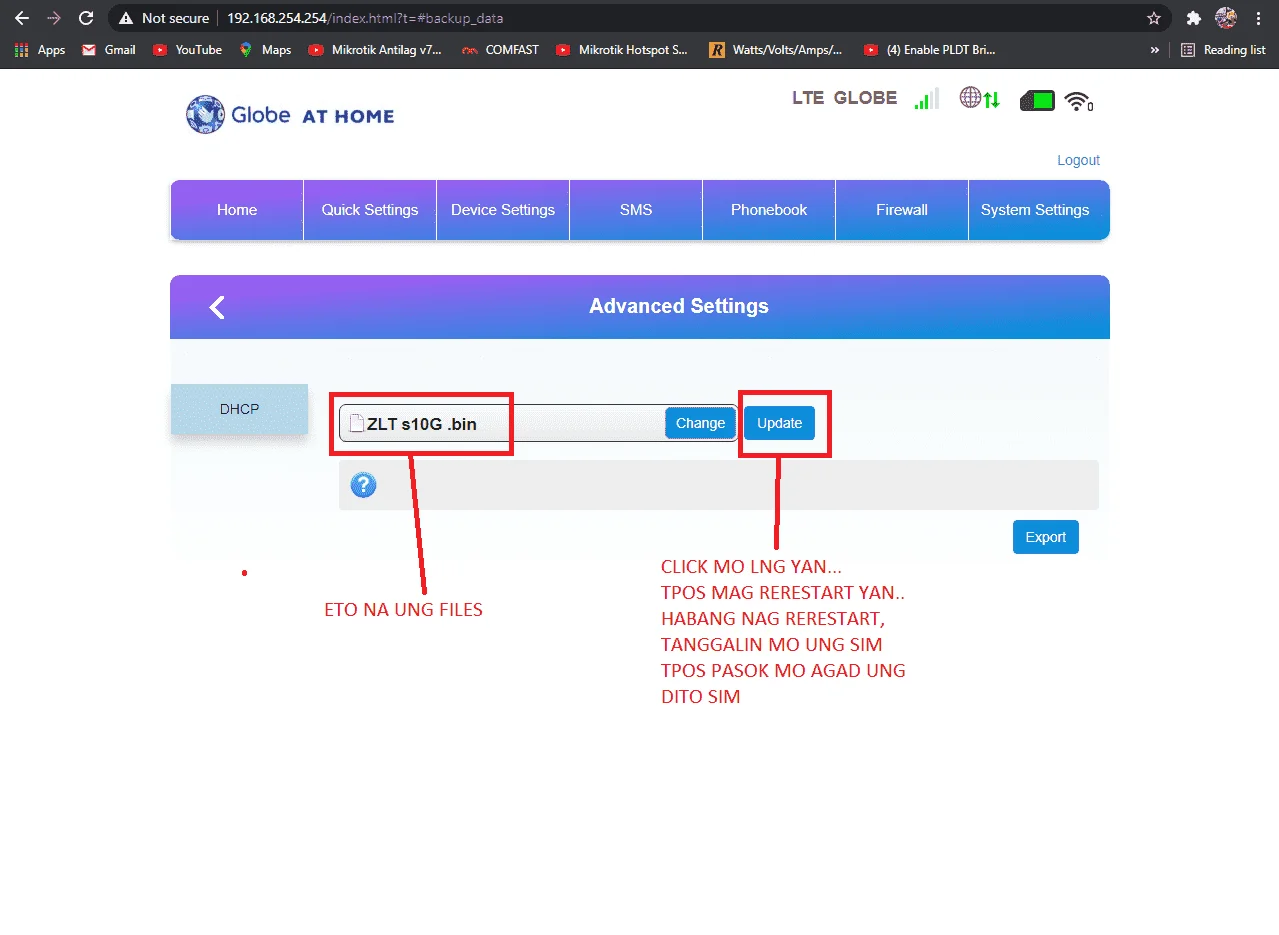Open the Maps bookmark
1279x935 pixels.
[x=265, y=49]
